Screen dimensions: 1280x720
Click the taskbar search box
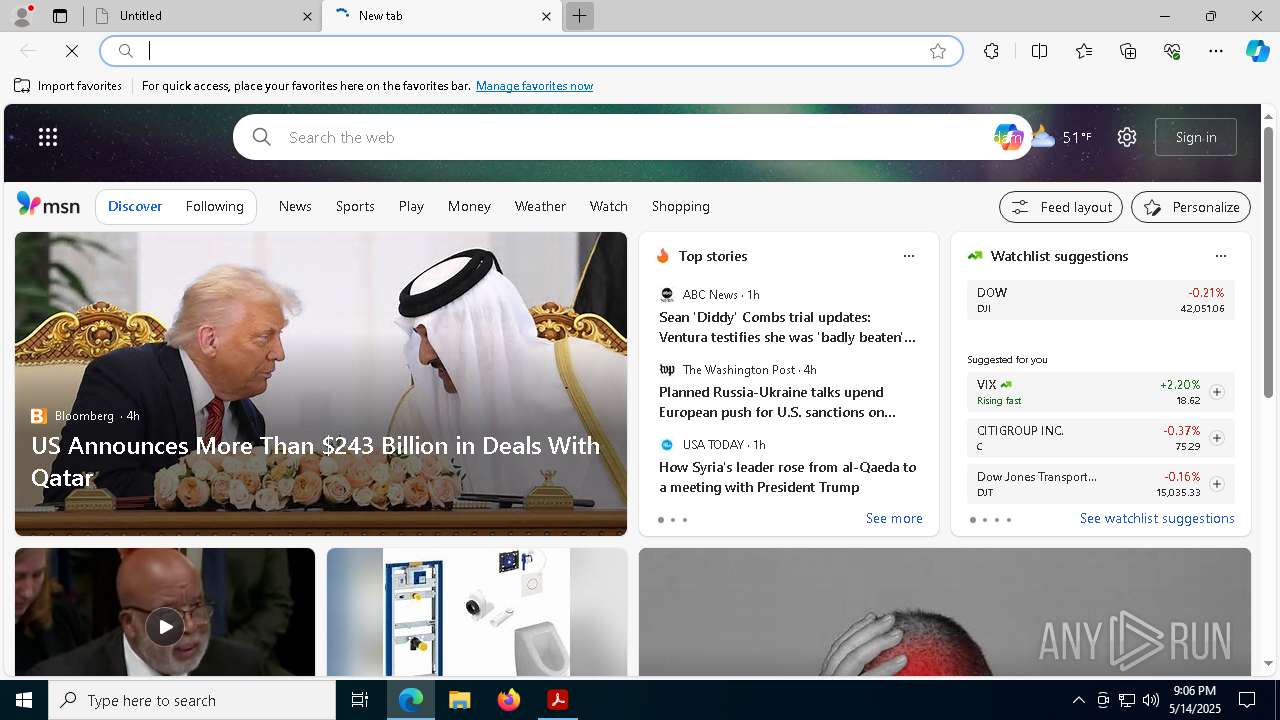(192, 700)
